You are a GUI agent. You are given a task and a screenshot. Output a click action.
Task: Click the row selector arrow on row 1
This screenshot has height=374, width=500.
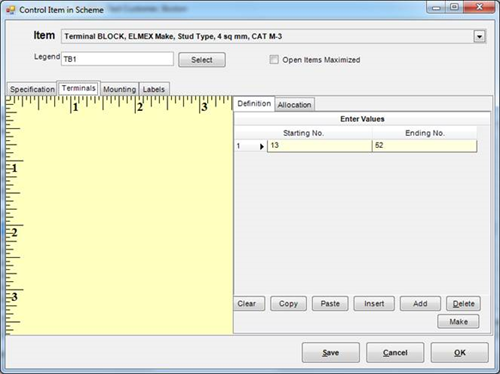(x=262, y=146)
